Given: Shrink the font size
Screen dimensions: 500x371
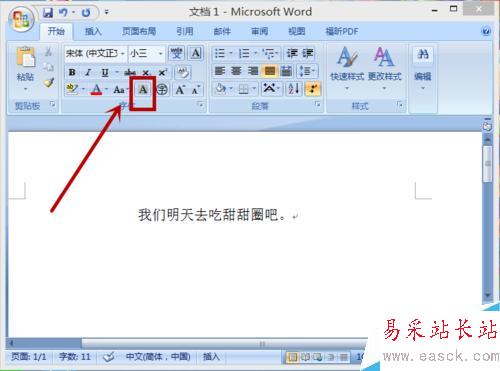Looking at the screenshot, I should click(x=196, y=89).
